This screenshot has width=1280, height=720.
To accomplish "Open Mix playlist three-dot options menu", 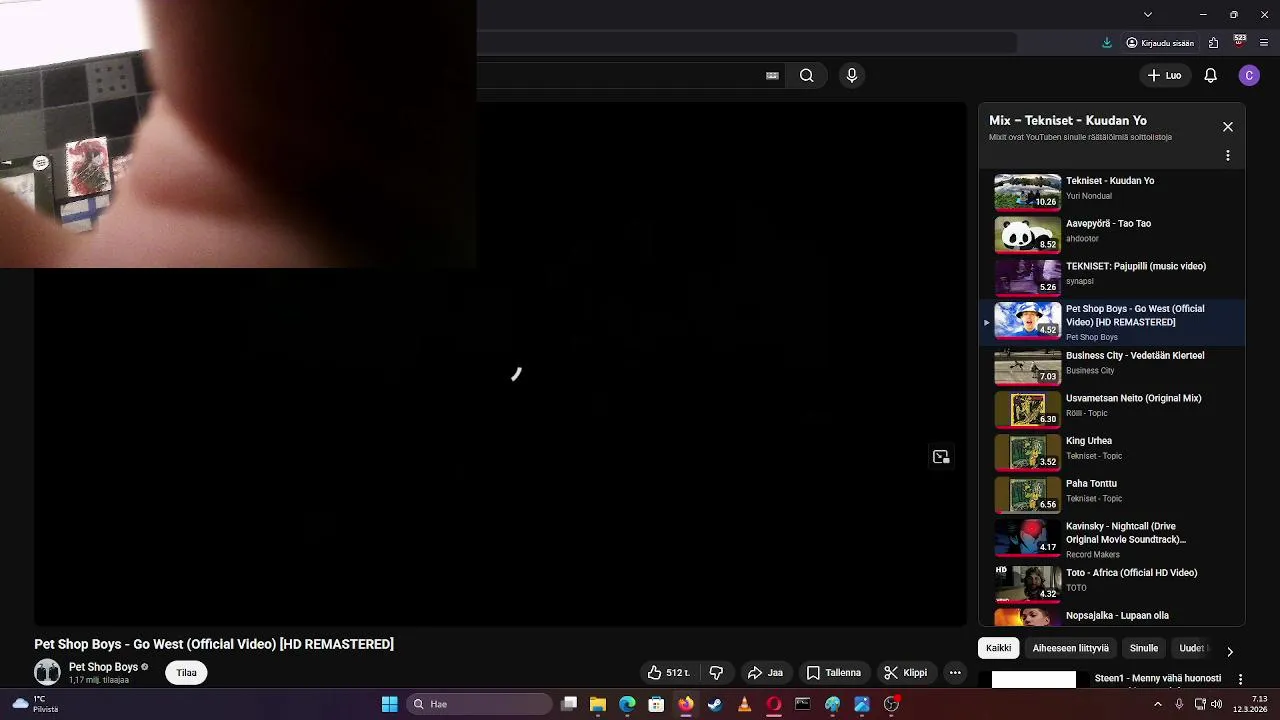I will tap(1228, 156).
